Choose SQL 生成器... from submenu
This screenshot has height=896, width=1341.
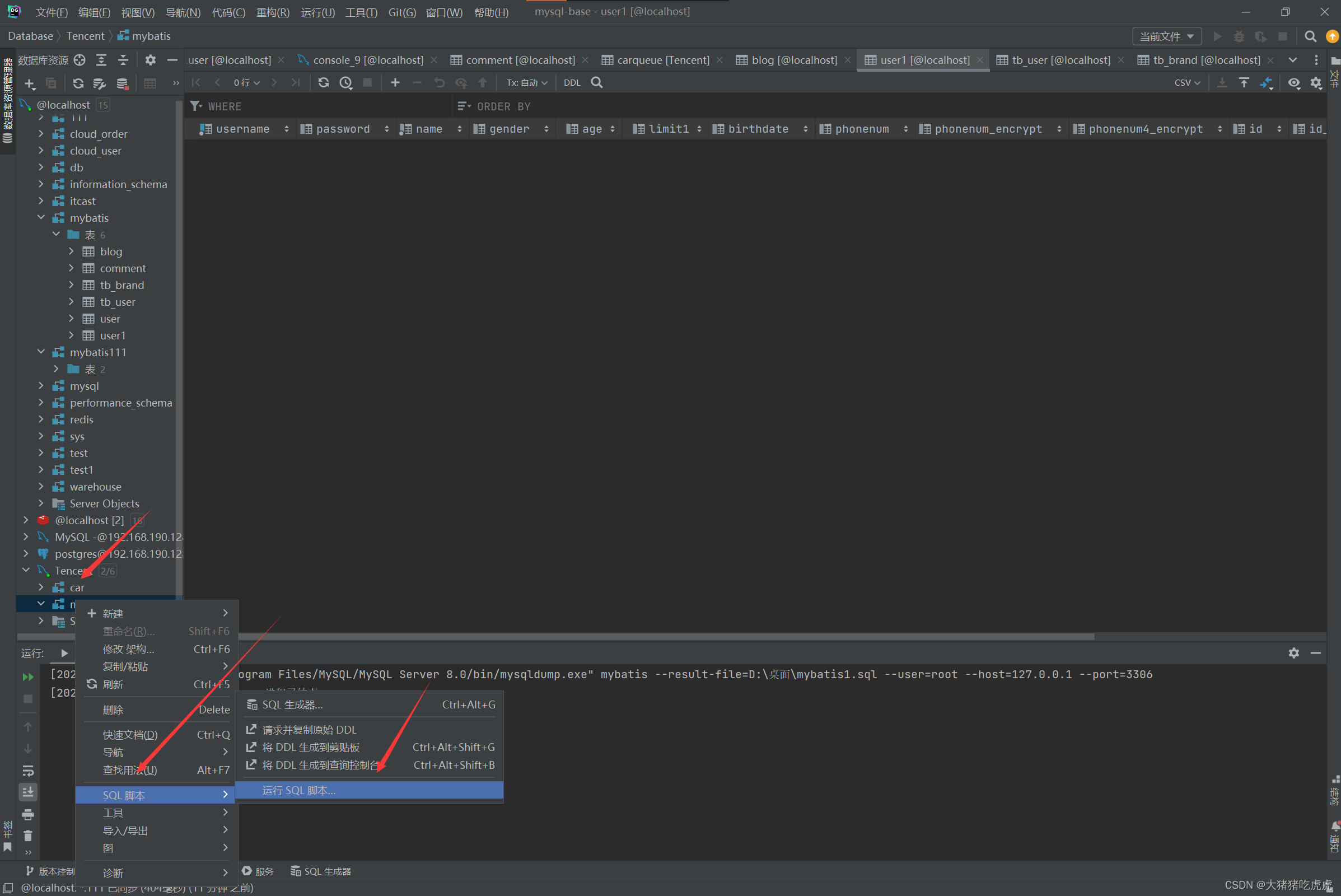click(x=369, y=704)
